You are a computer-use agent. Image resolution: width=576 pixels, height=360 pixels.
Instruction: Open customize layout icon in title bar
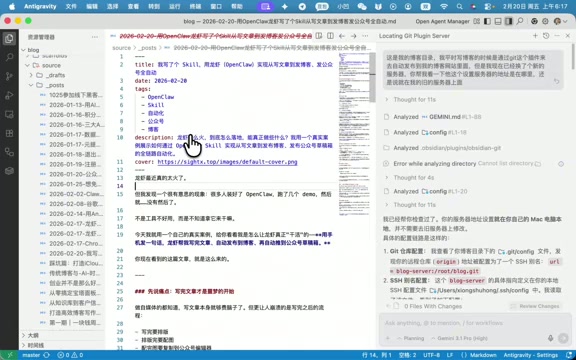coord(477,21)
